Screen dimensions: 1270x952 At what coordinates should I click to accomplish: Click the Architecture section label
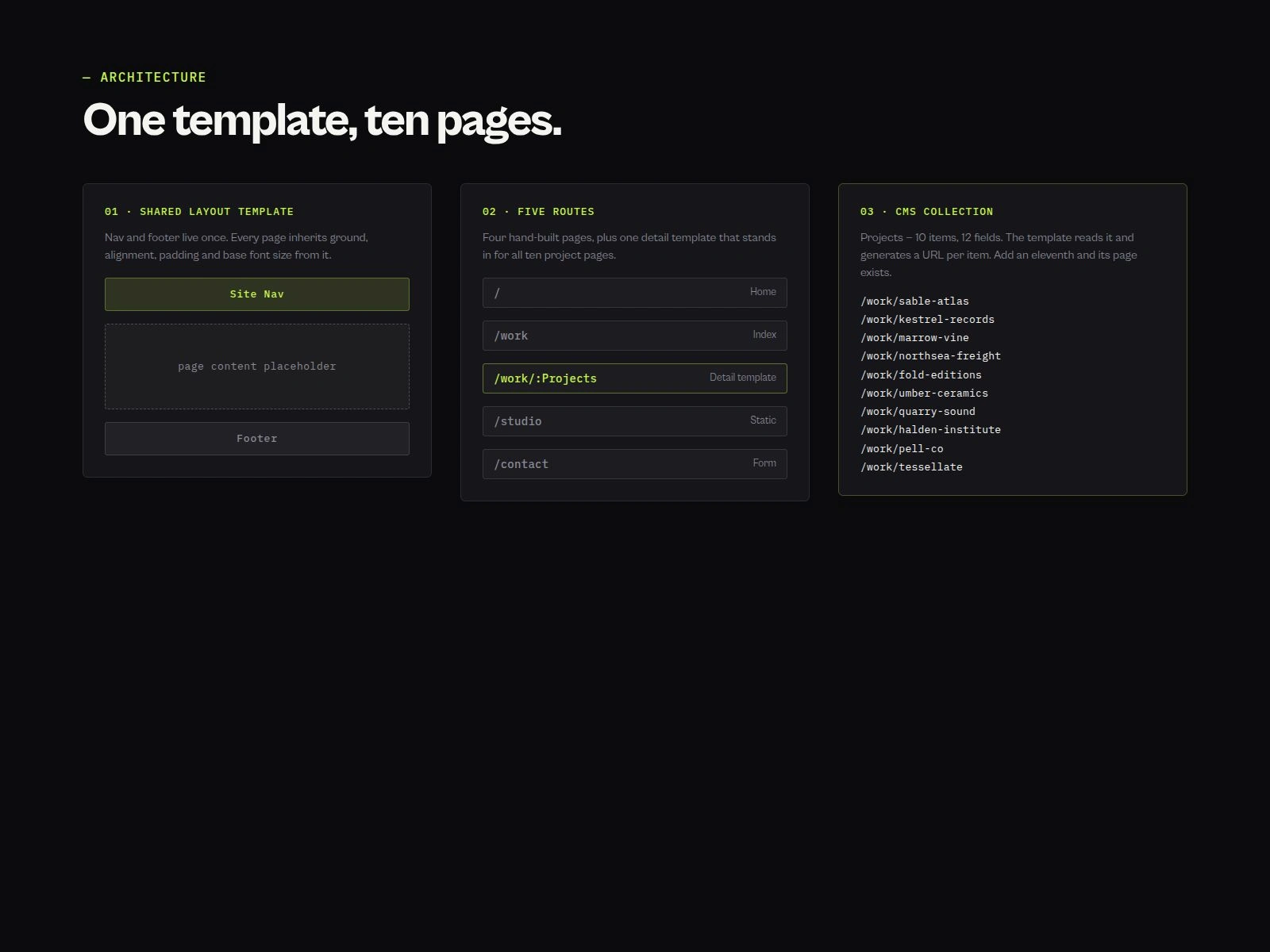click(144, 77)
